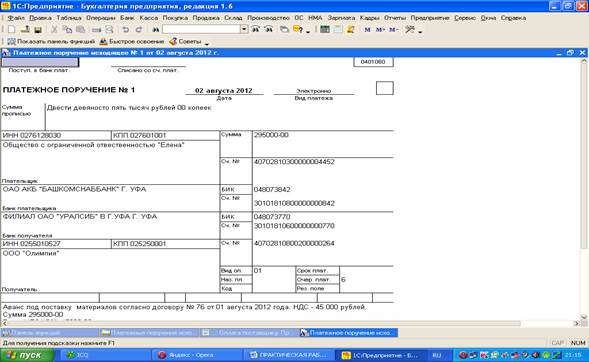Click the M- memory subtract button
Screen dimensions: 589x362
(x=393, y=29)
